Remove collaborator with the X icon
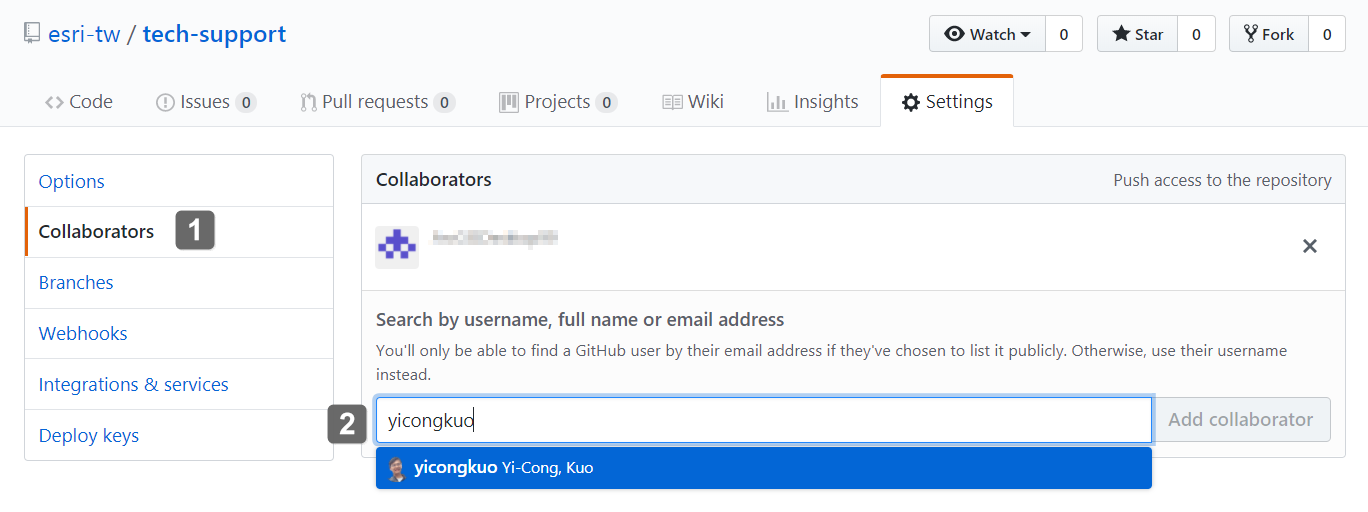1368x512 pixels. tap(1309, 246)
